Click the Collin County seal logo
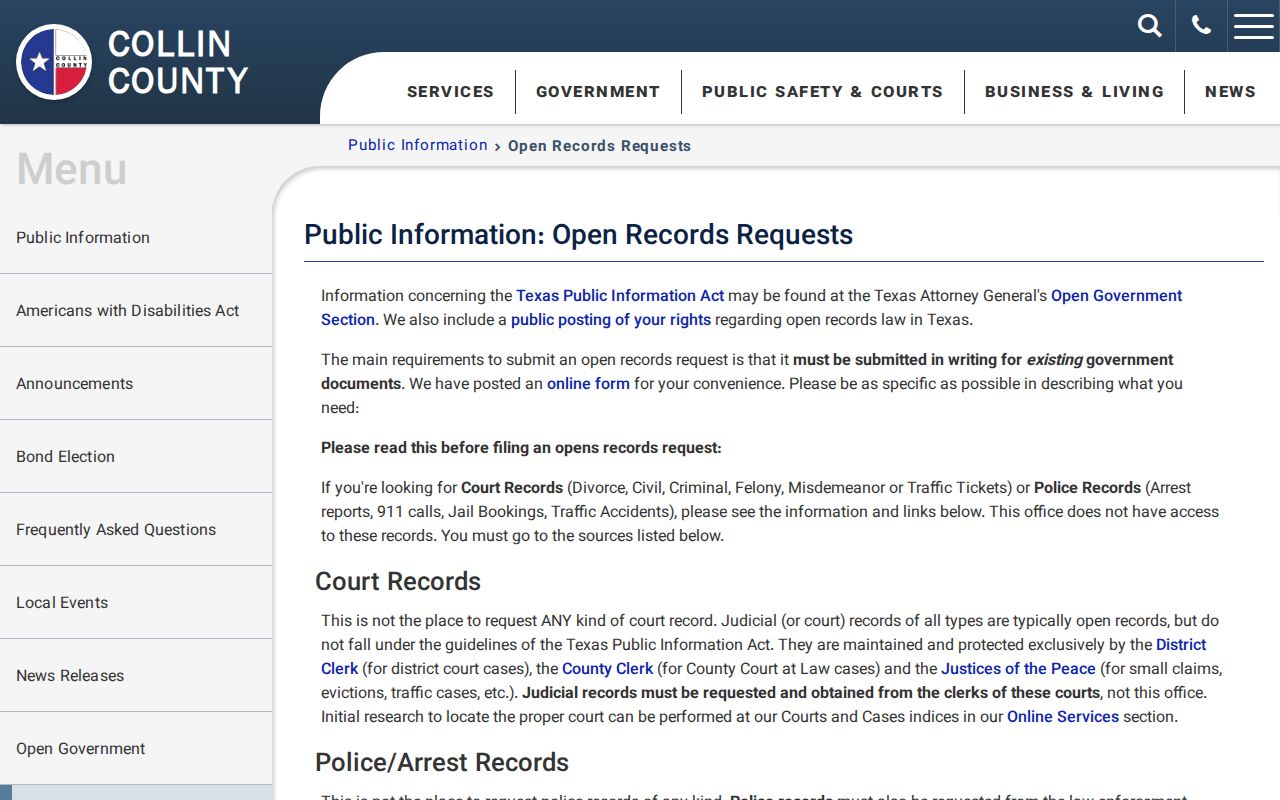This screenshot has width=1280, height=800. (x=54, y=62)
